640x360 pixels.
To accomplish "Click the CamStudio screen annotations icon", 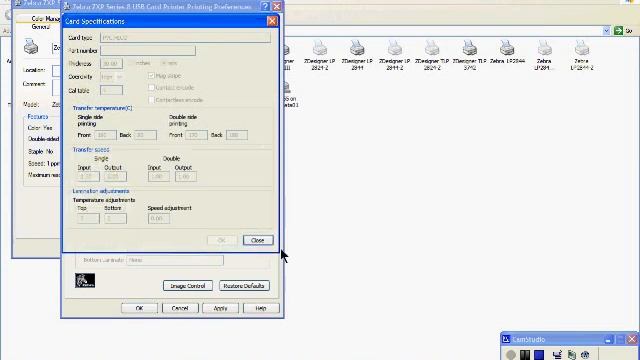I will (557, 355).
